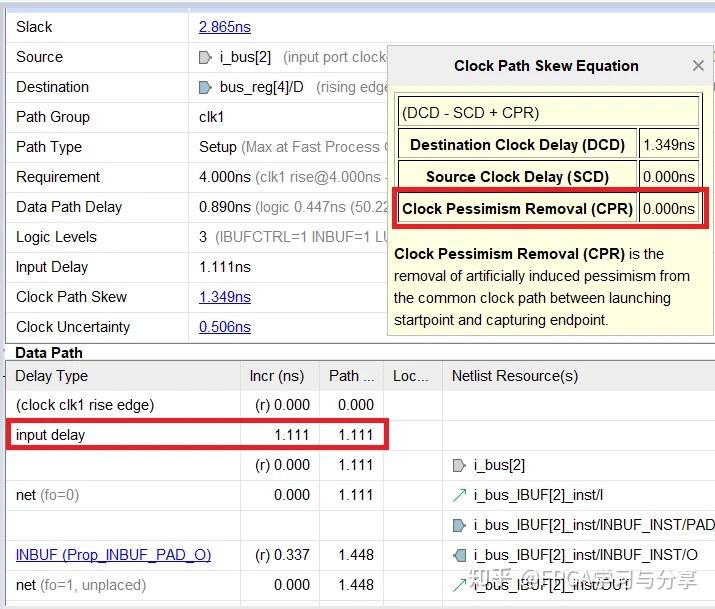
Task: Open the Clock Path Skew 1.349ns link
Action: pyautogui.click(x=224, y=297)
